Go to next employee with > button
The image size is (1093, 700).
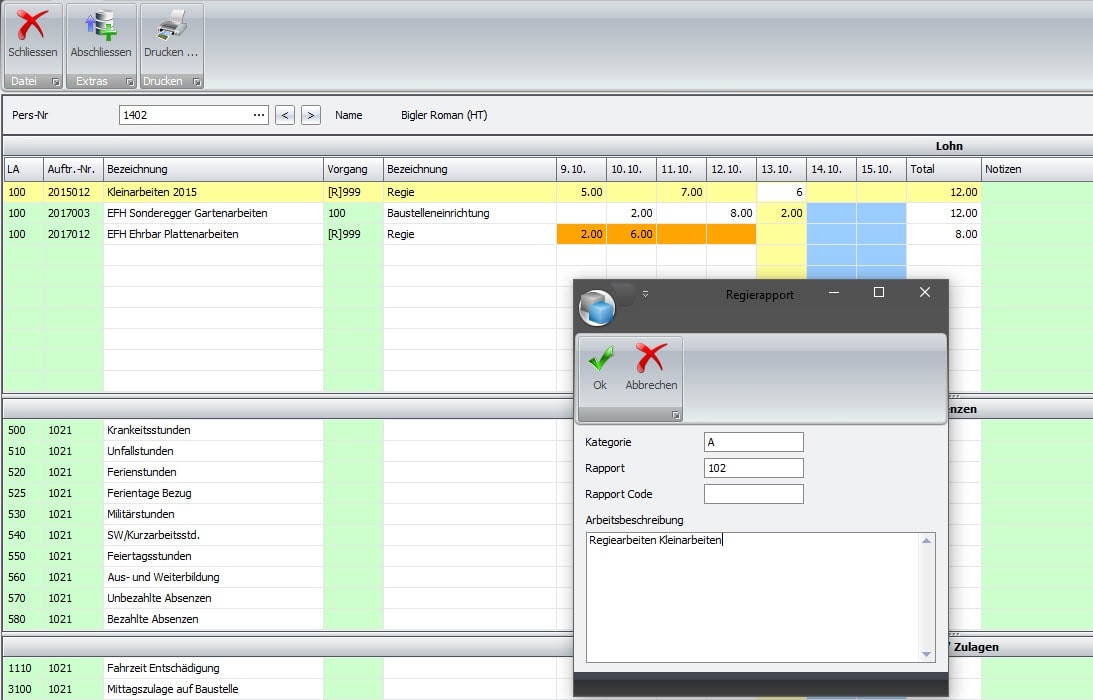click(311, 115)
